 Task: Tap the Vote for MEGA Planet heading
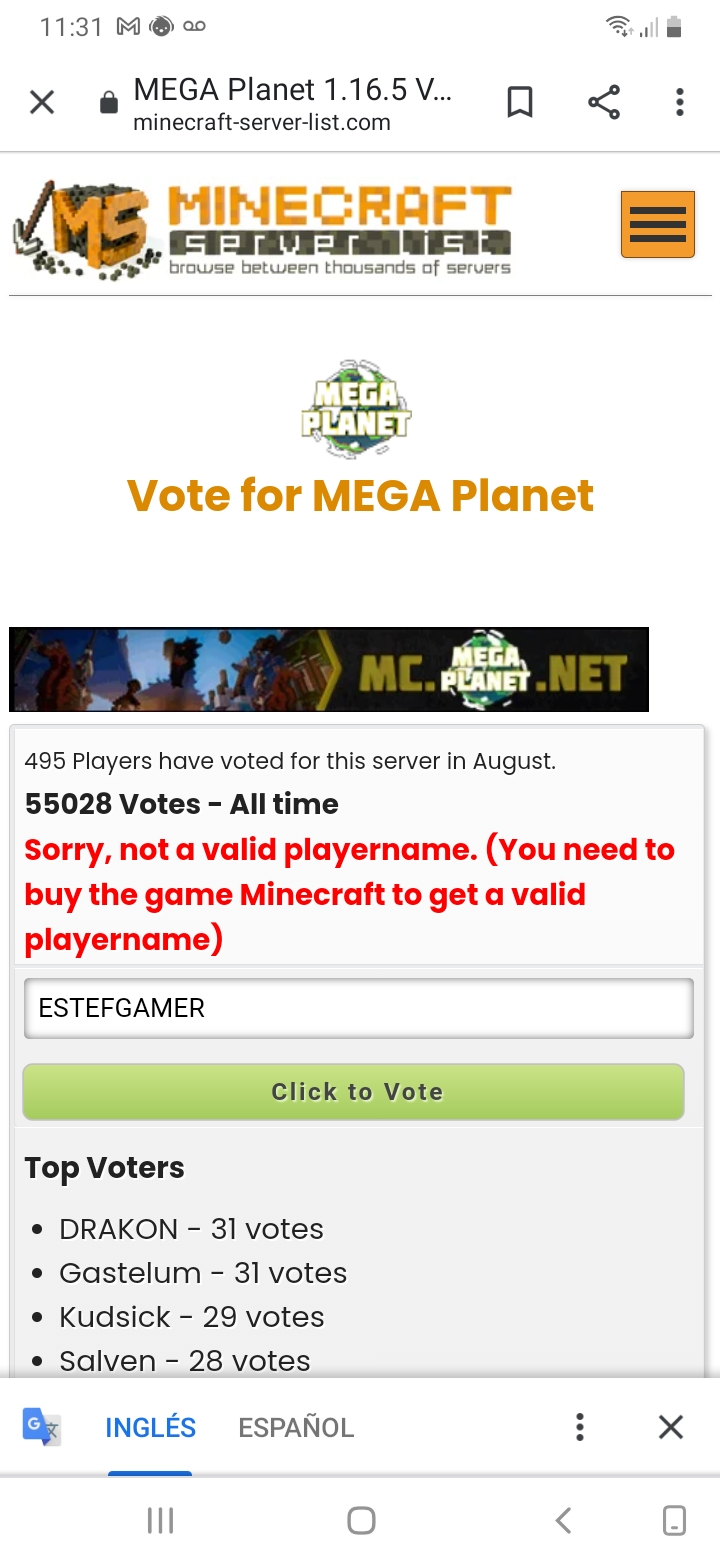click(360, 496)
